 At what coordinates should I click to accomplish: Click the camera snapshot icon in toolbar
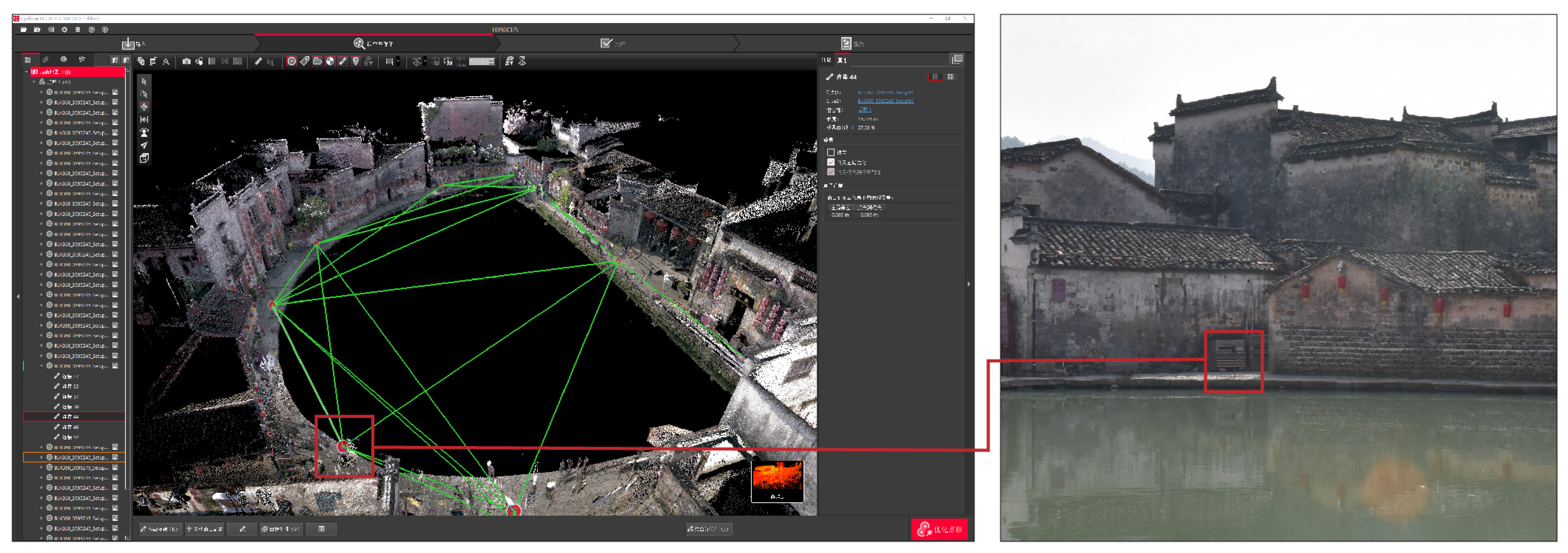point(186,62)
